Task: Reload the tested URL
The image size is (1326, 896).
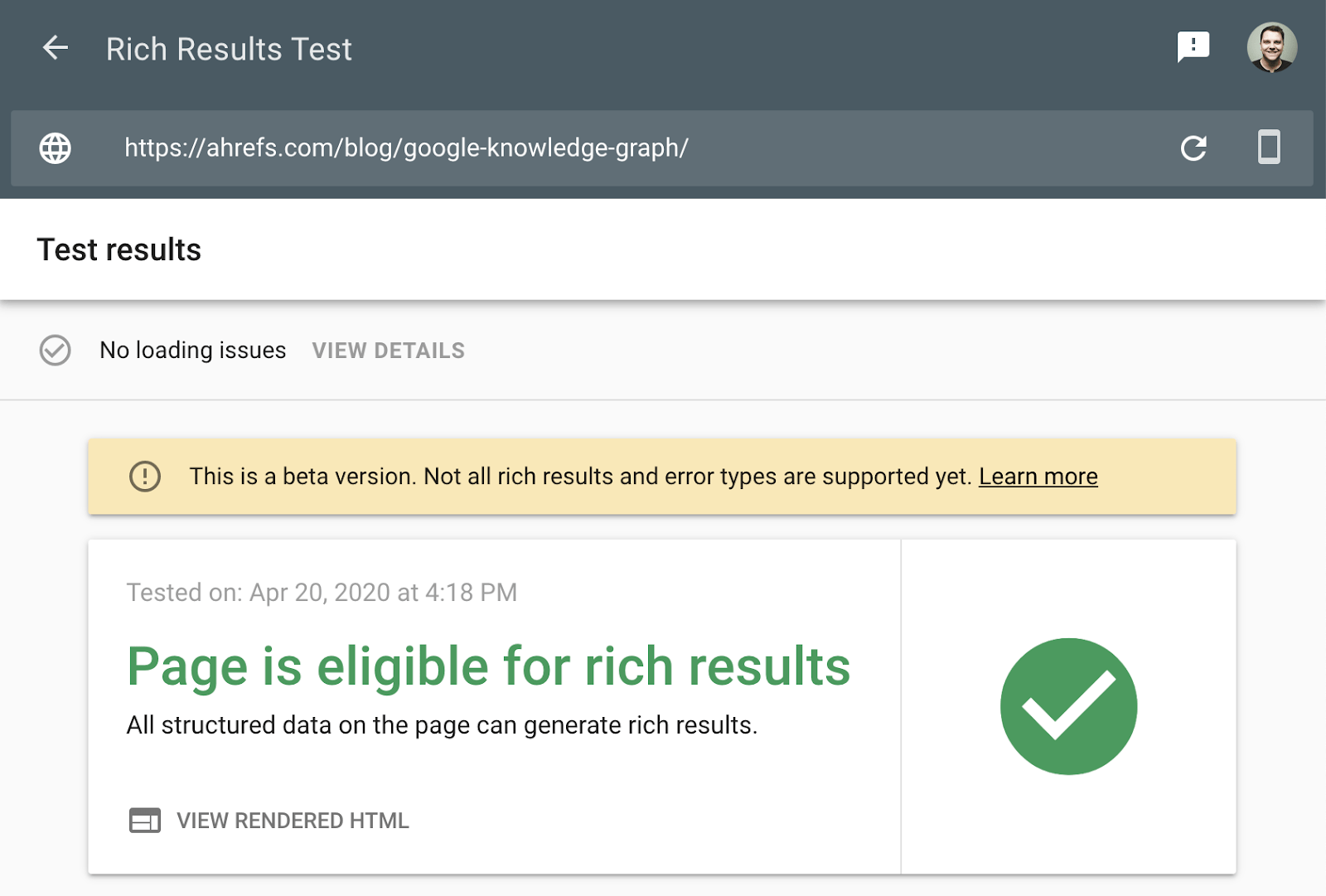Action: (x=1193, y=149)
